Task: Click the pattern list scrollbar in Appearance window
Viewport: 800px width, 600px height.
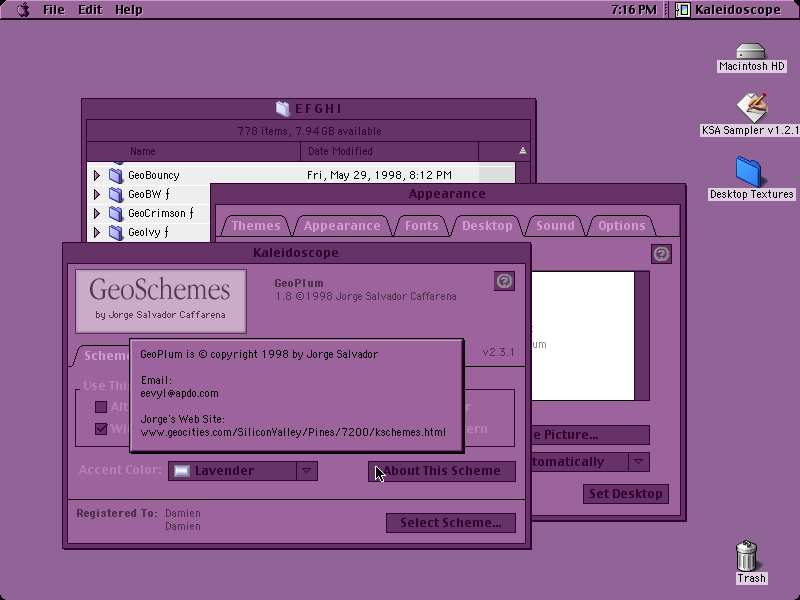Action: [642, 336]
